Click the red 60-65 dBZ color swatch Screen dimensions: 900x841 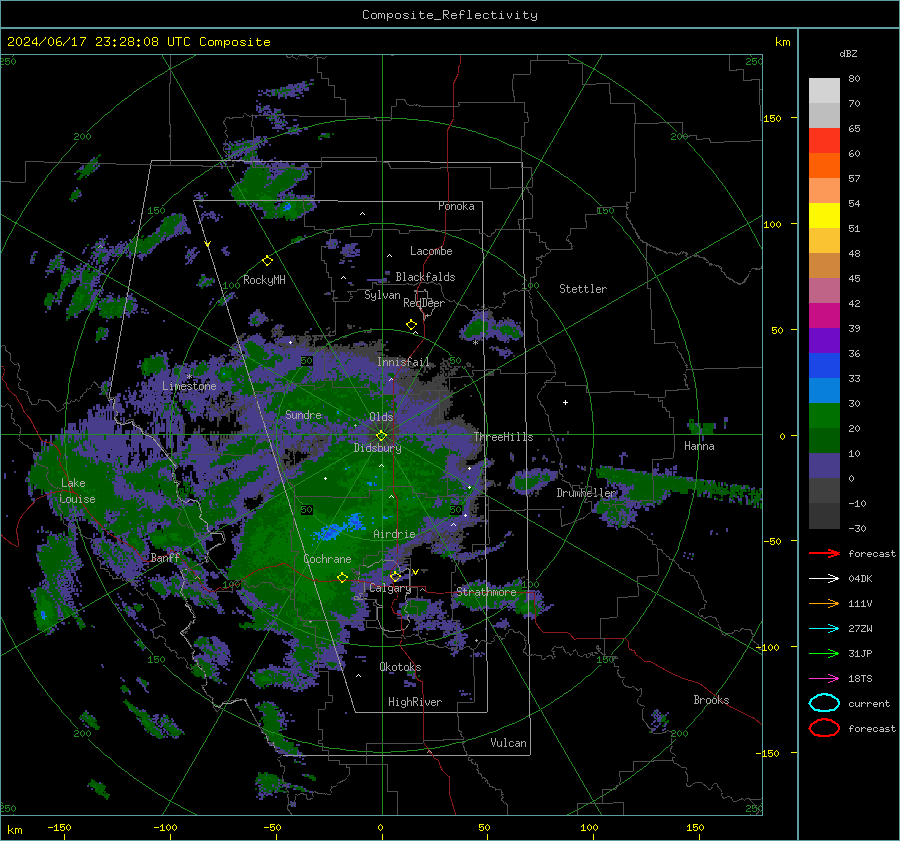(x=824, y=140)
